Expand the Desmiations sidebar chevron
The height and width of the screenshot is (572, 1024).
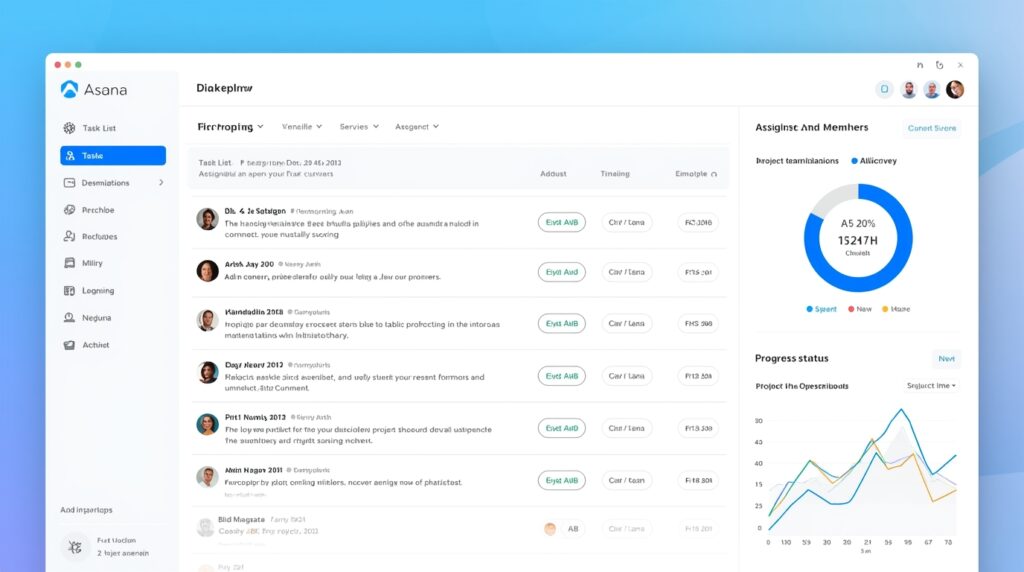pos(161,183)
